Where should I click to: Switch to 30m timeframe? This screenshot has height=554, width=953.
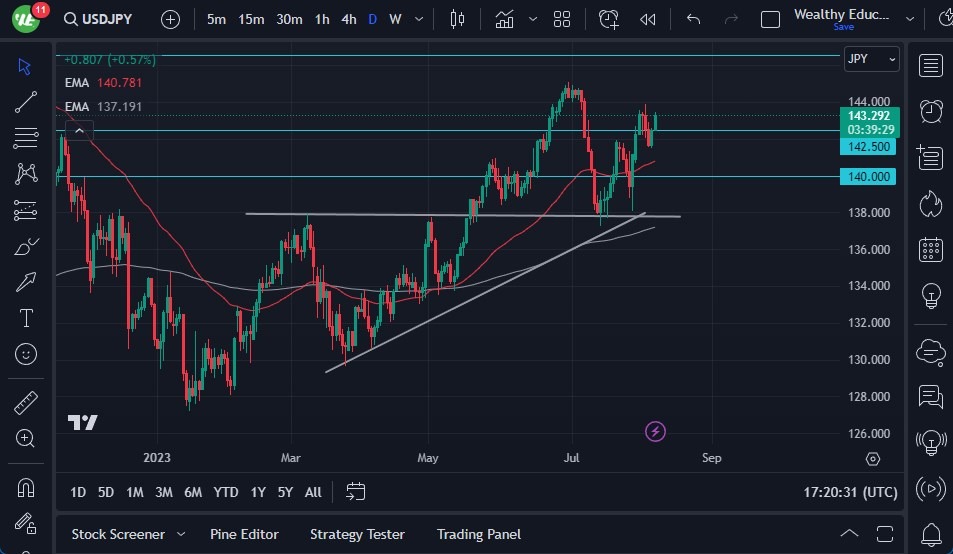tap(289, 19)
